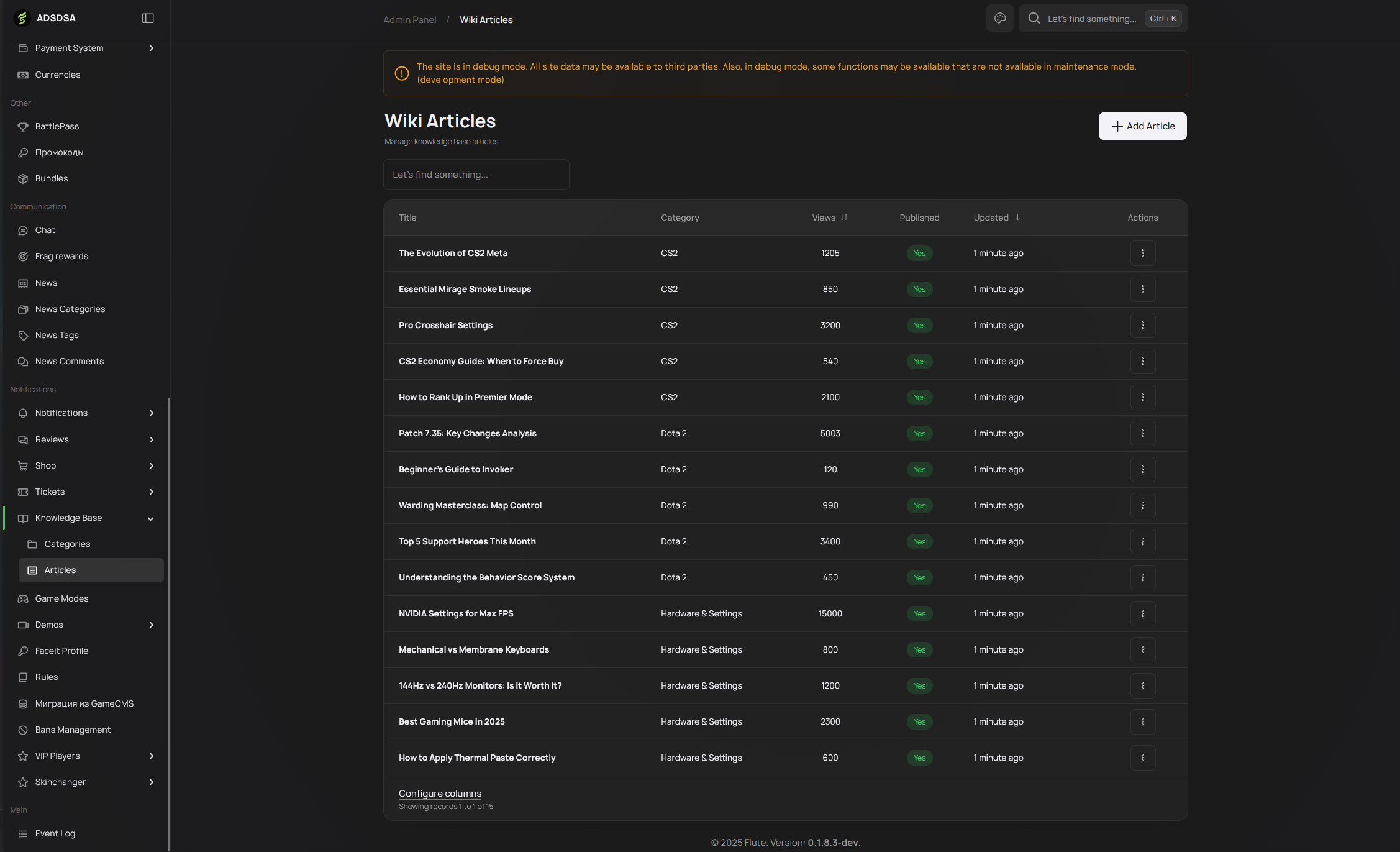Click the Bans Management icon

pos(23,730)
